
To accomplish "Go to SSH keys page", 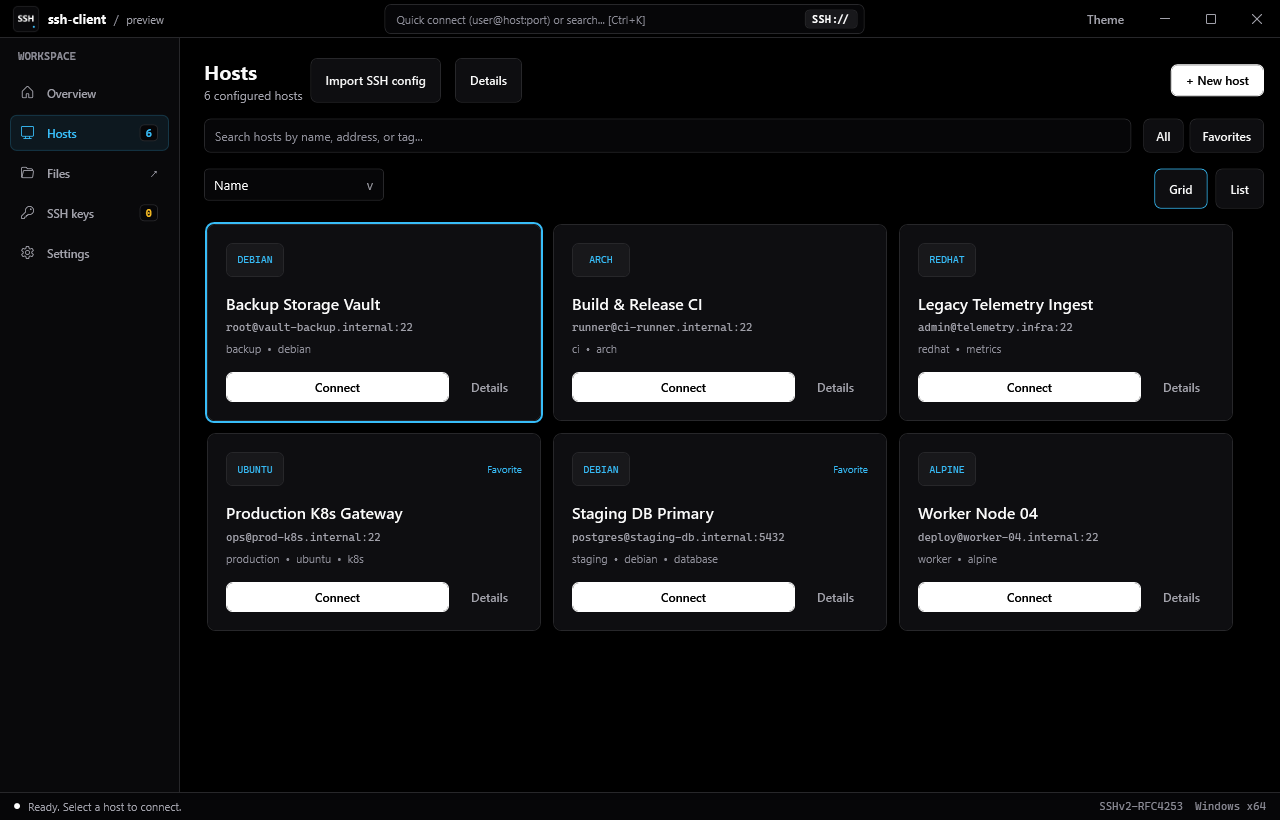I will 90,213.
